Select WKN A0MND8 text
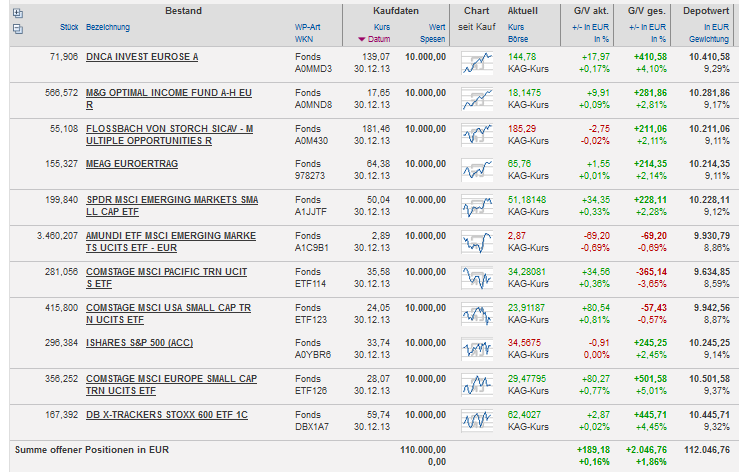Screen dimensions: 739x472 pyautogui.click(x=313, y=105)
